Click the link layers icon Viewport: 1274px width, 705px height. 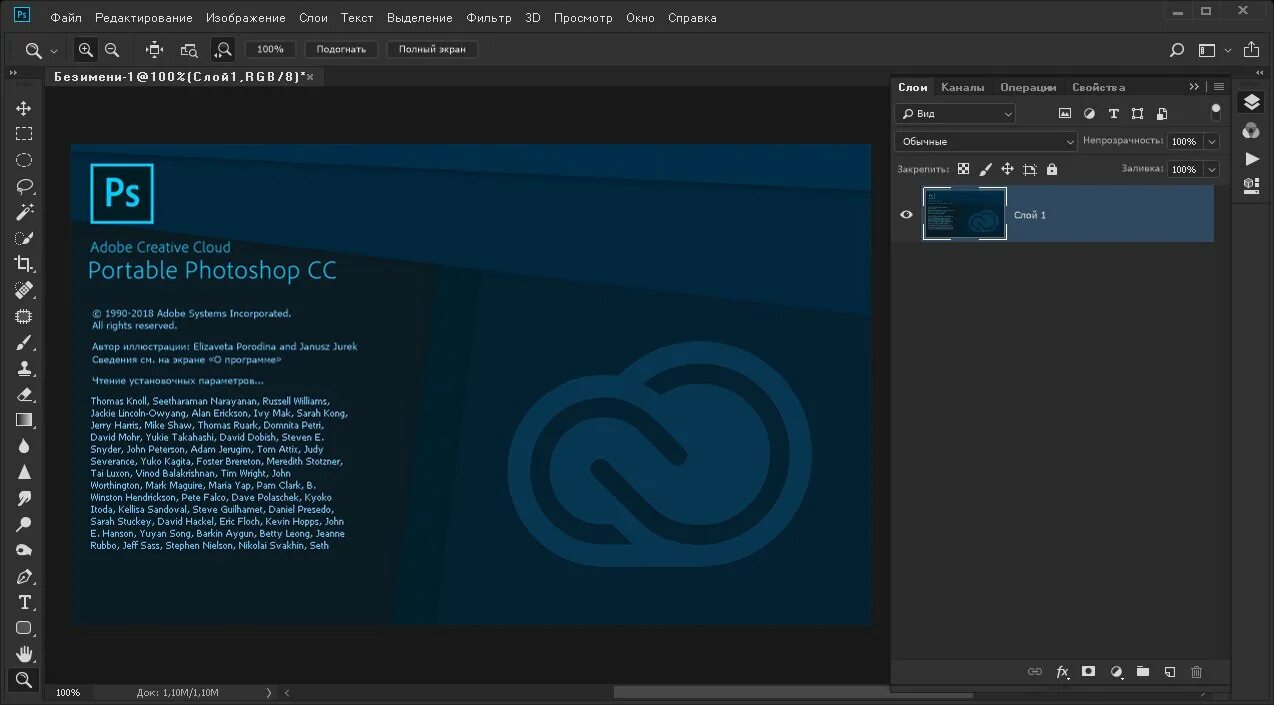(x=1035, y=672)
